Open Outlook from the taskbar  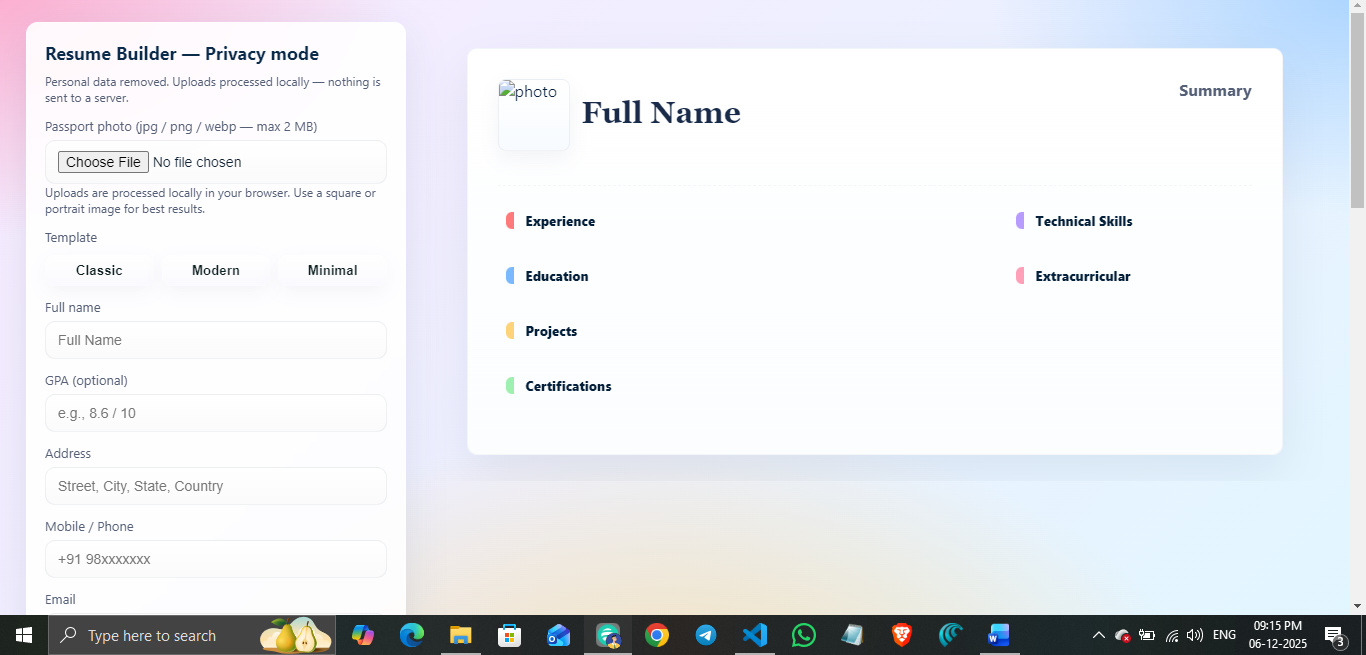[558, 635]
